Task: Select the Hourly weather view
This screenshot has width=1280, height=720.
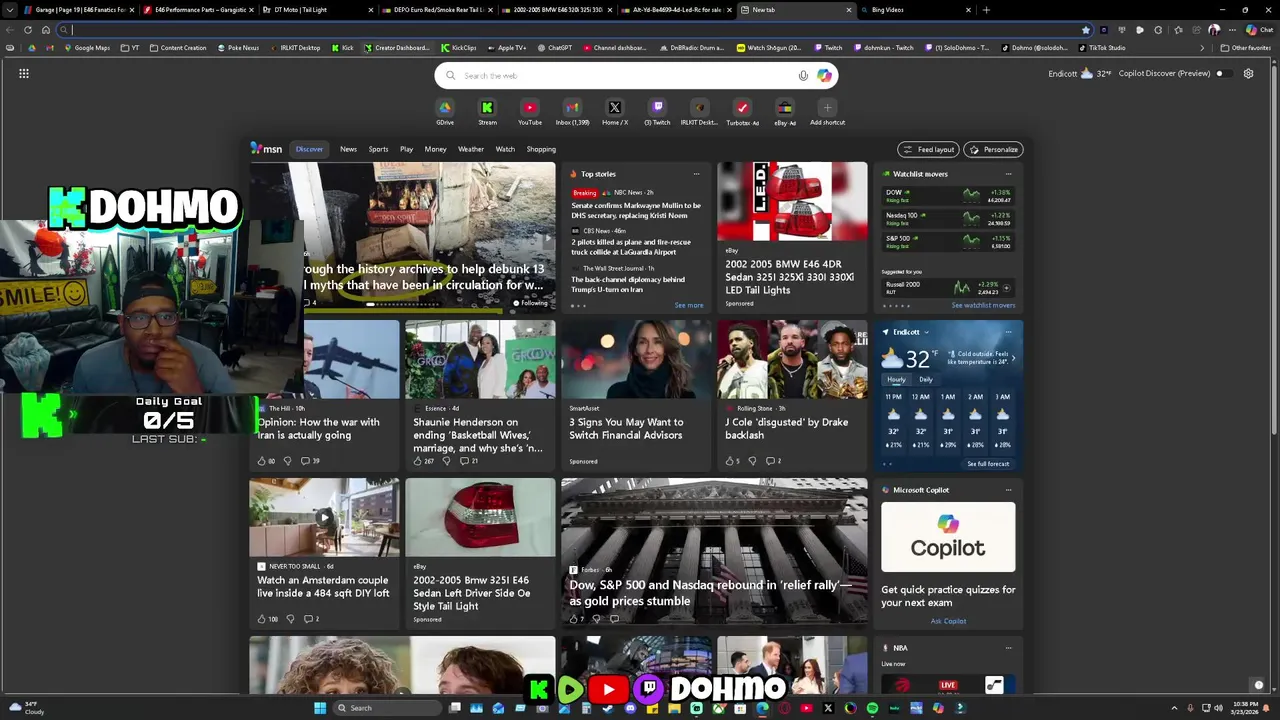Action: coord(896,379)
